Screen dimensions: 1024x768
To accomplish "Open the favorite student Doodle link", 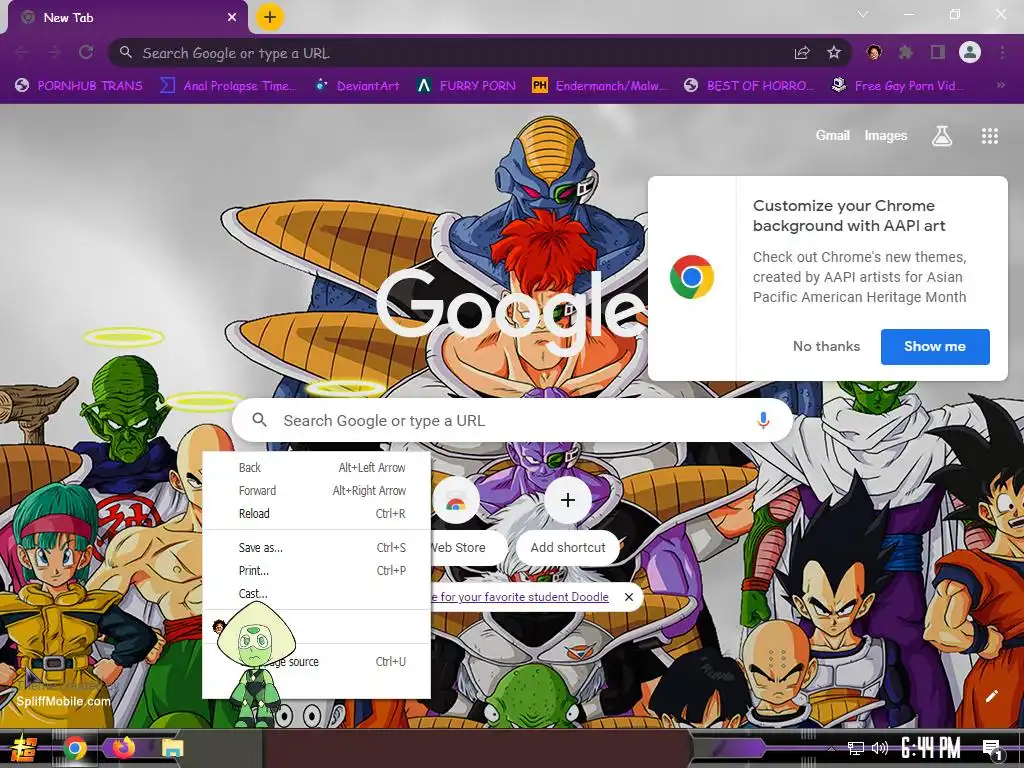I will pyautogui.click(x=520, y=597).
